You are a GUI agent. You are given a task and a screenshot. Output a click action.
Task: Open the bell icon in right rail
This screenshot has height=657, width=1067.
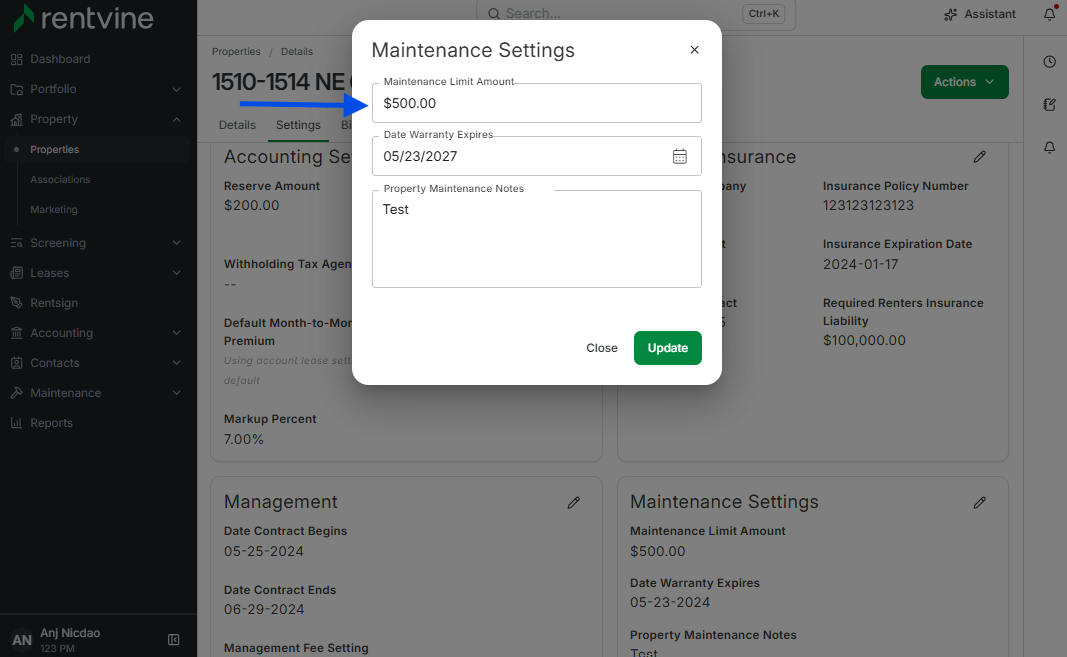[x=1049, y=148]
